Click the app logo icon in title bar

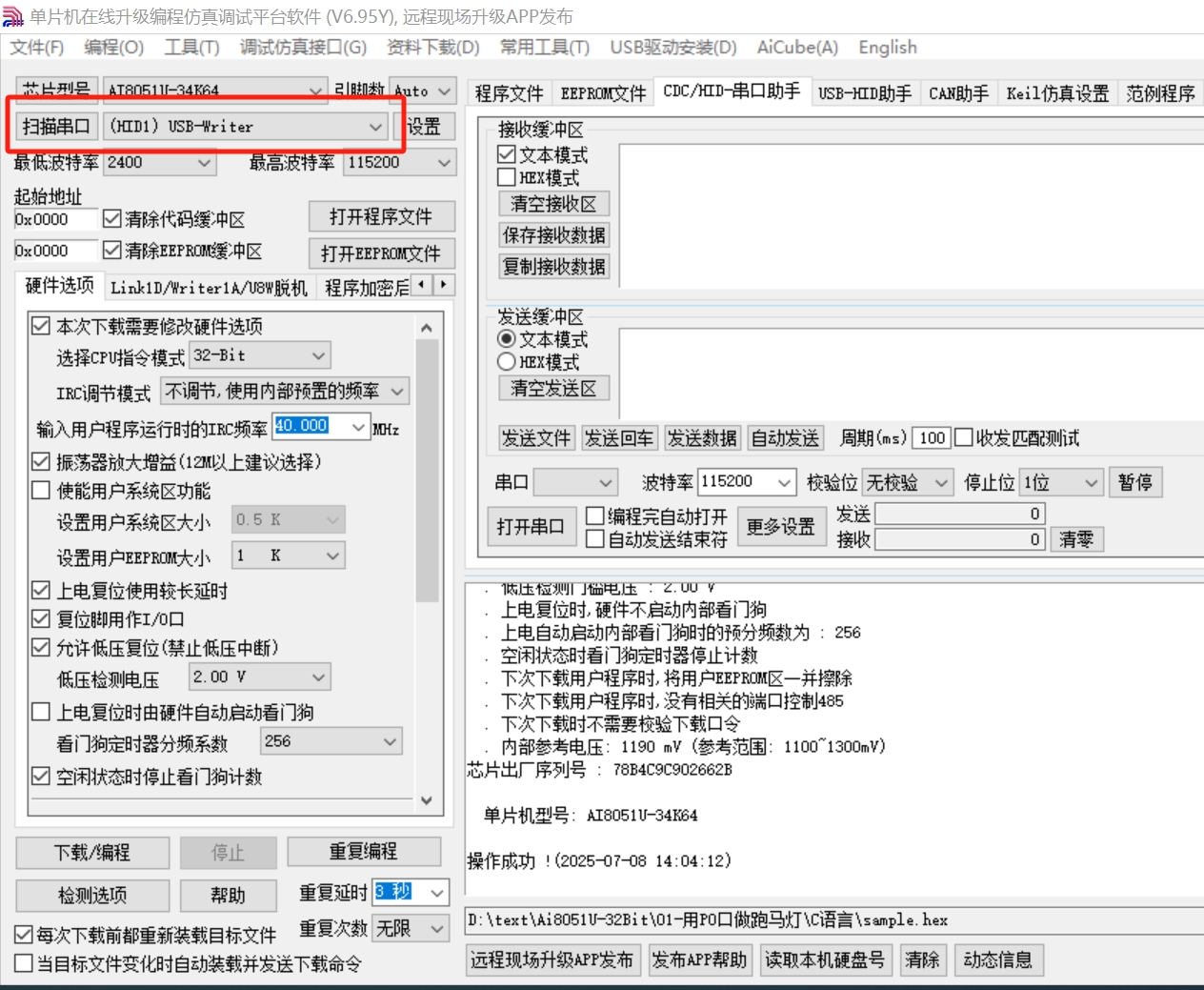(x=12, y=16)
